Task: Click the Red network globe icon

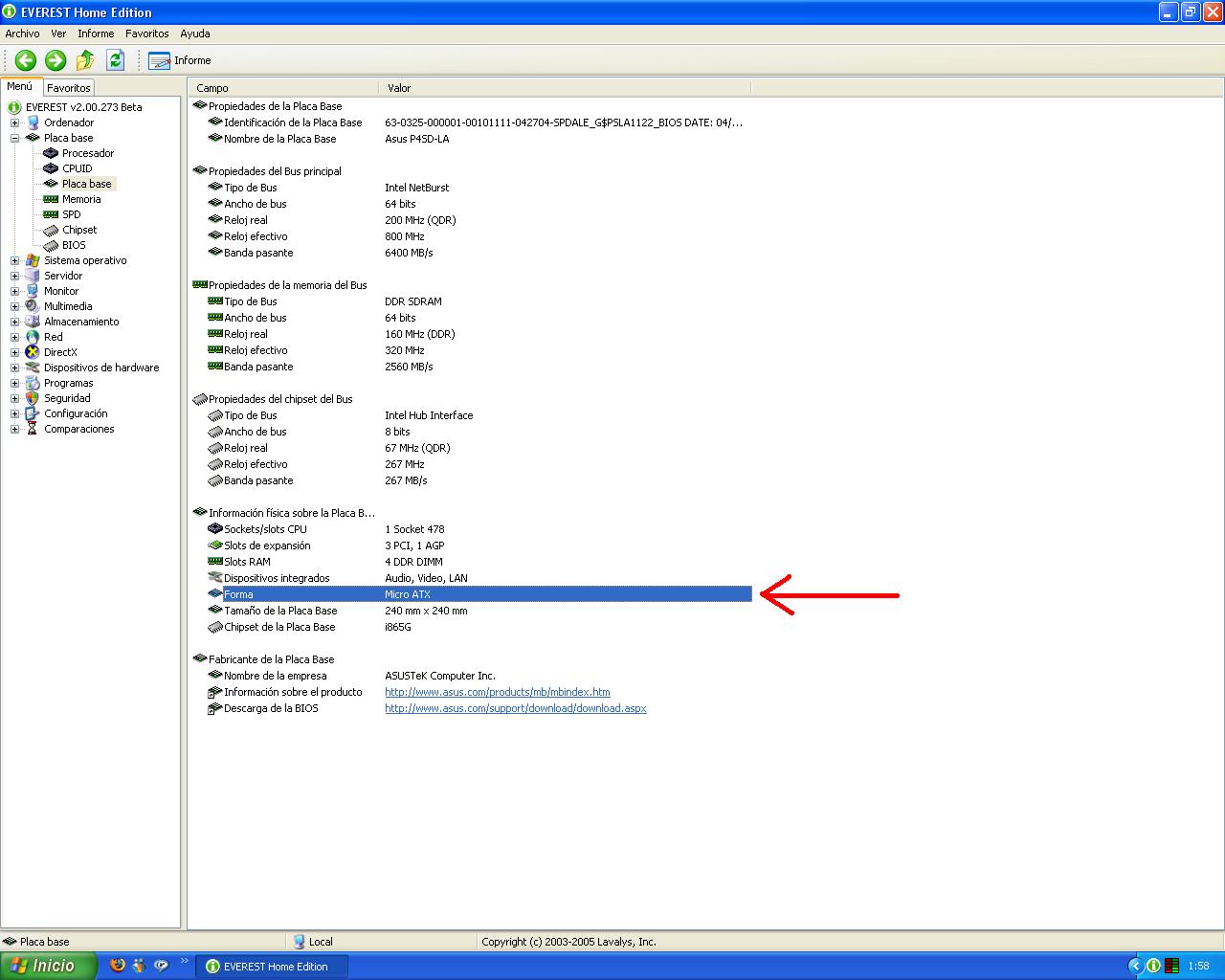Action: (33, 337)
